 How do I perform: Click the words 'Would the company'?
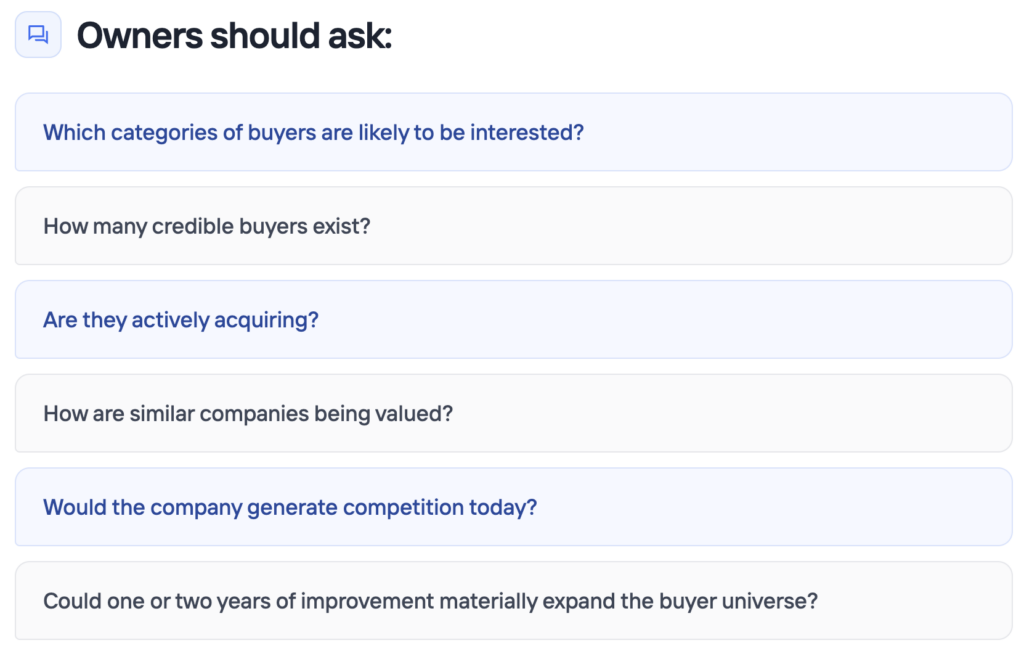(x=142, y=508)
